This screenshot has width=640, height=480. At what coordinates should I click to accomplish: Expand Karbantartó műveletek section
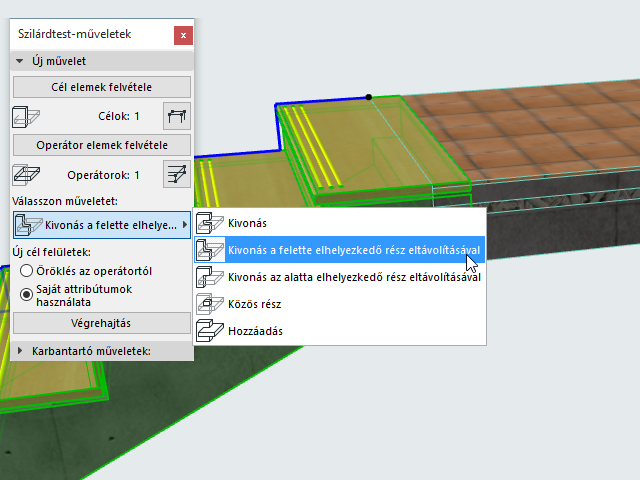tap(19, 351)
